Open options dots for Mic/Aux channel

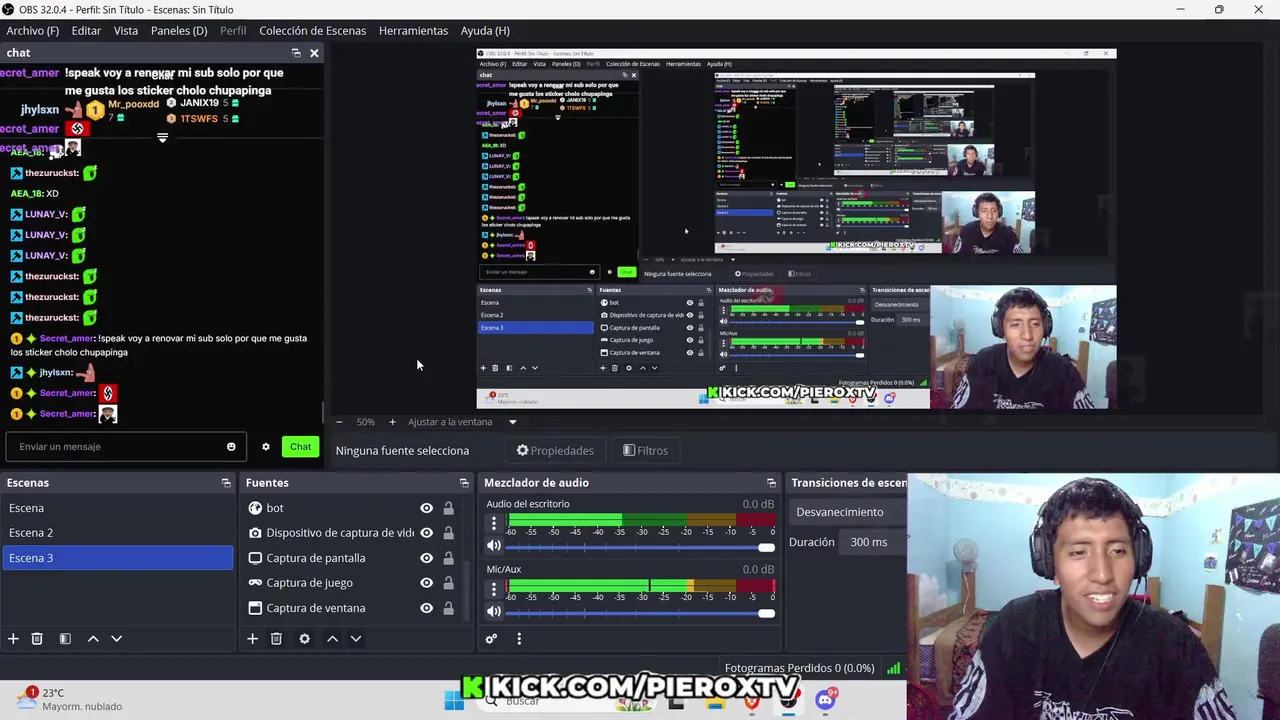pos(493,589)
